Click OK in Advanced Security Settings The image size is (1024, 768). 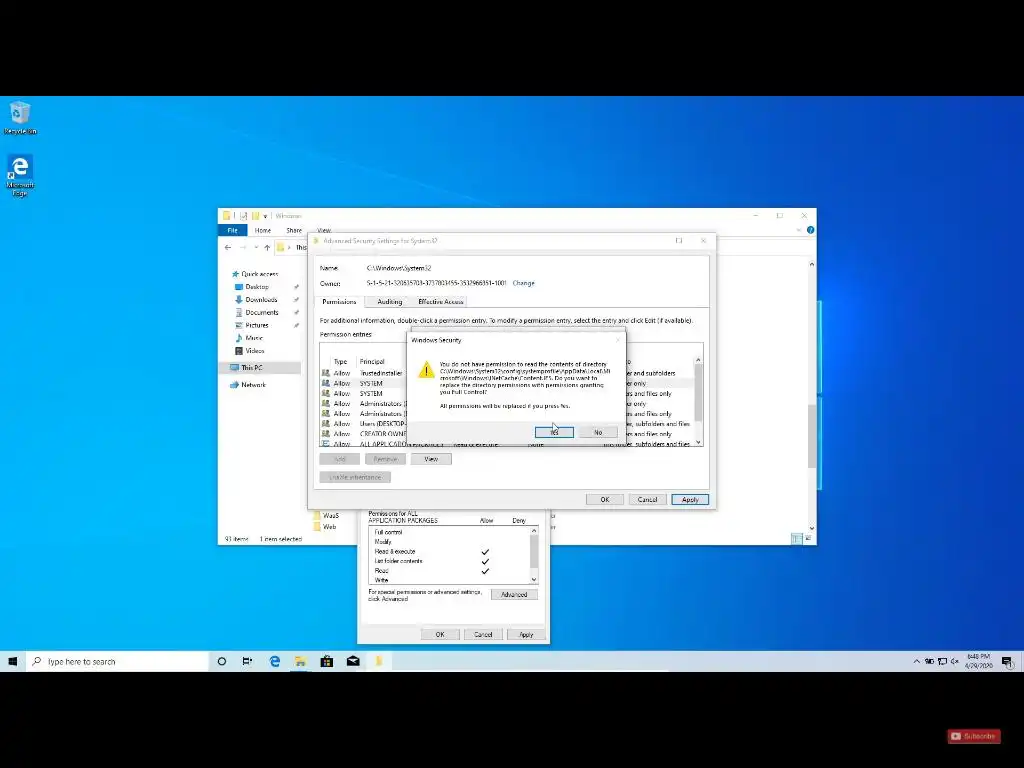click(x=605, y=500)
